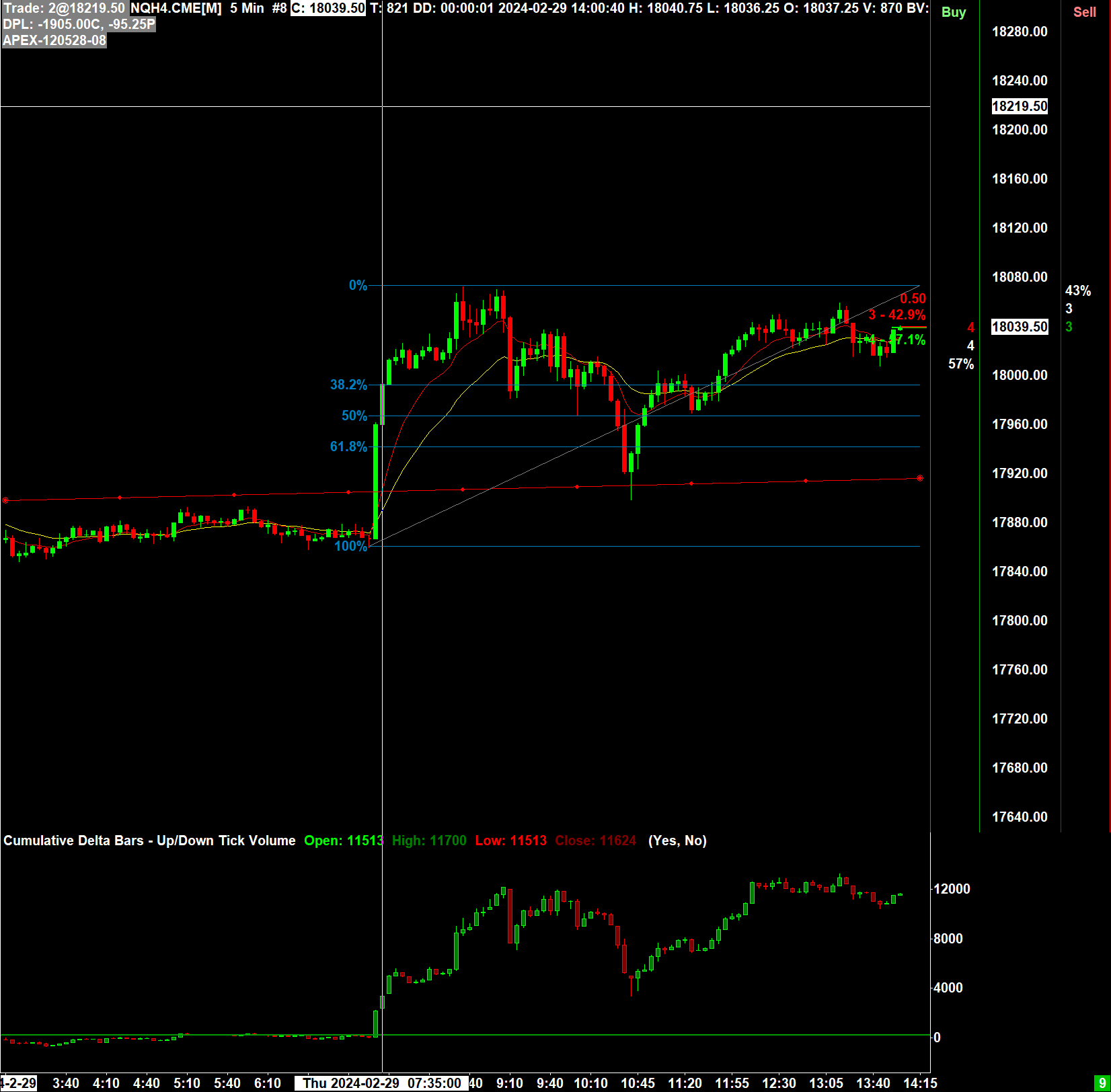1111x1092 pixels.
Task: Click the 18000.00 price level on the axis
Action: coord(1020,375)
